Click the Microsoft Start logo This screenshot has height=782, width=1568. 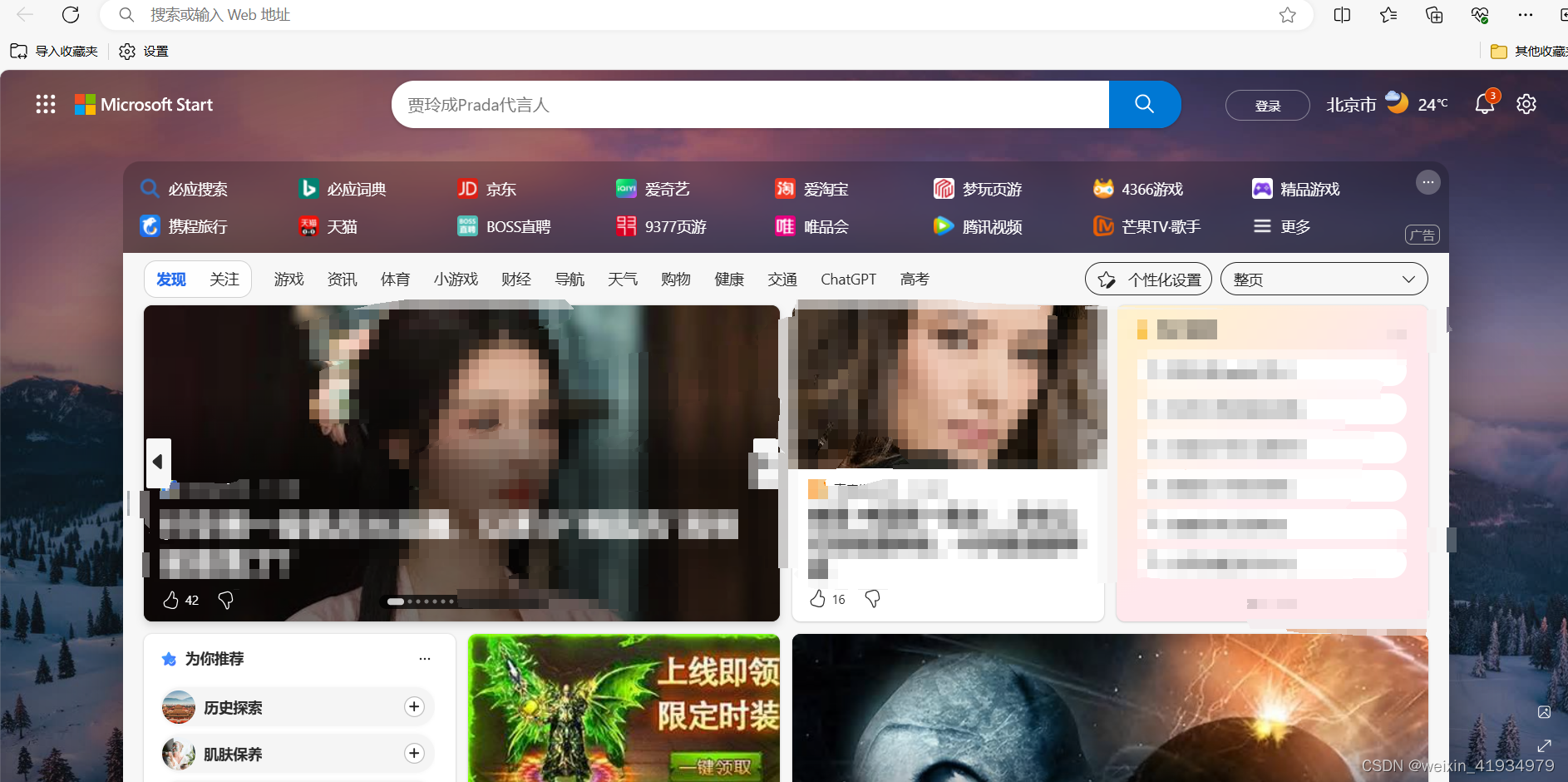(144, 104)
